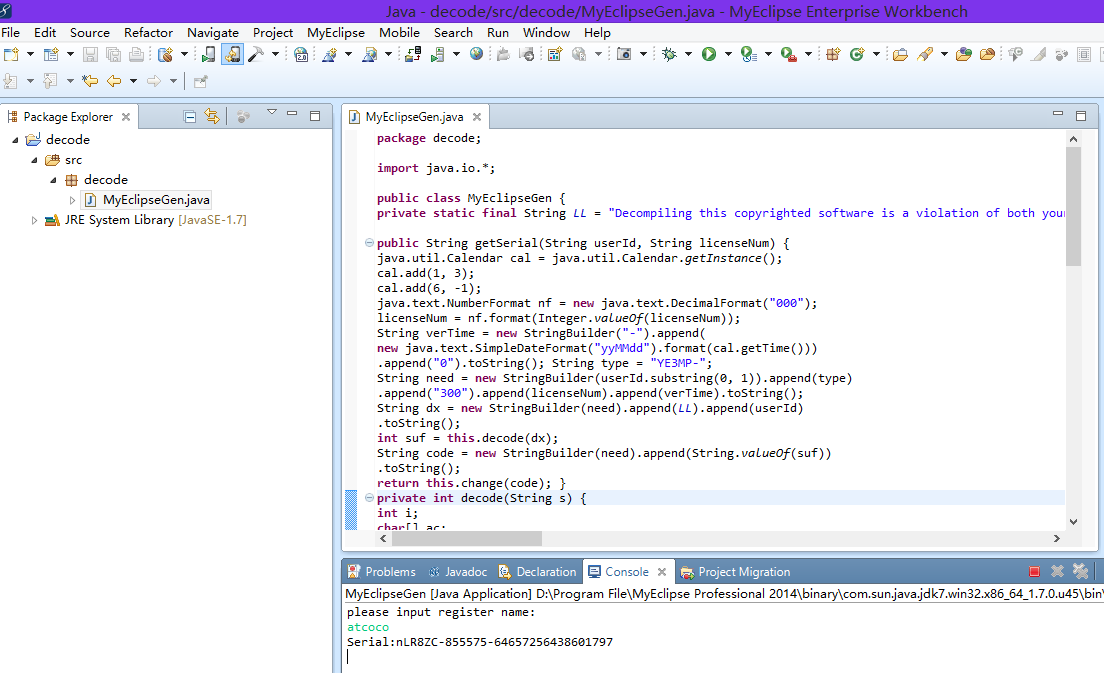Click the 'atcoco' input text in Console
1104x673 pixels.
[368, 627]
